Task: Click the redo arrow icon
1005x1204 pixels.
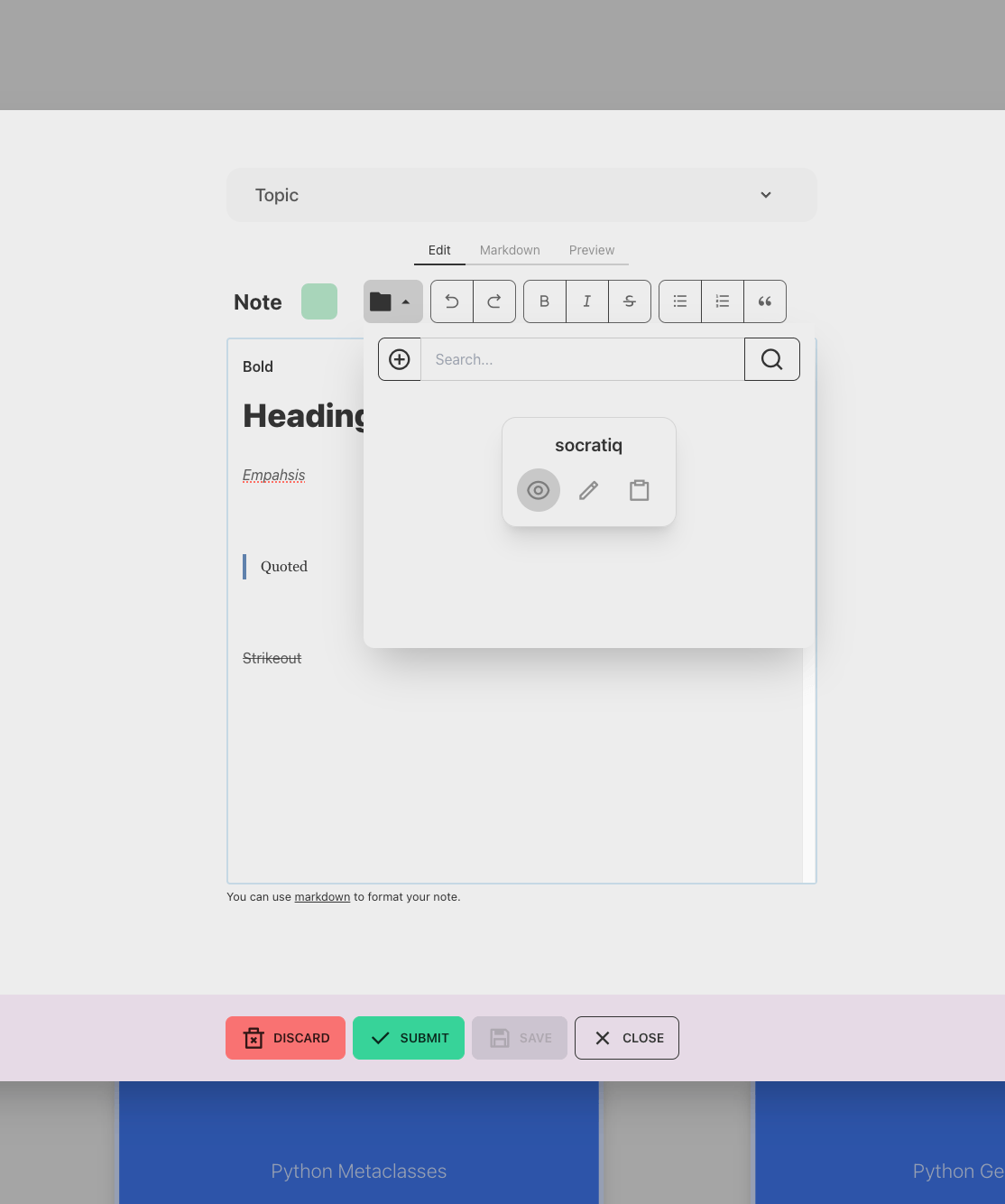Action: (494, 301)
